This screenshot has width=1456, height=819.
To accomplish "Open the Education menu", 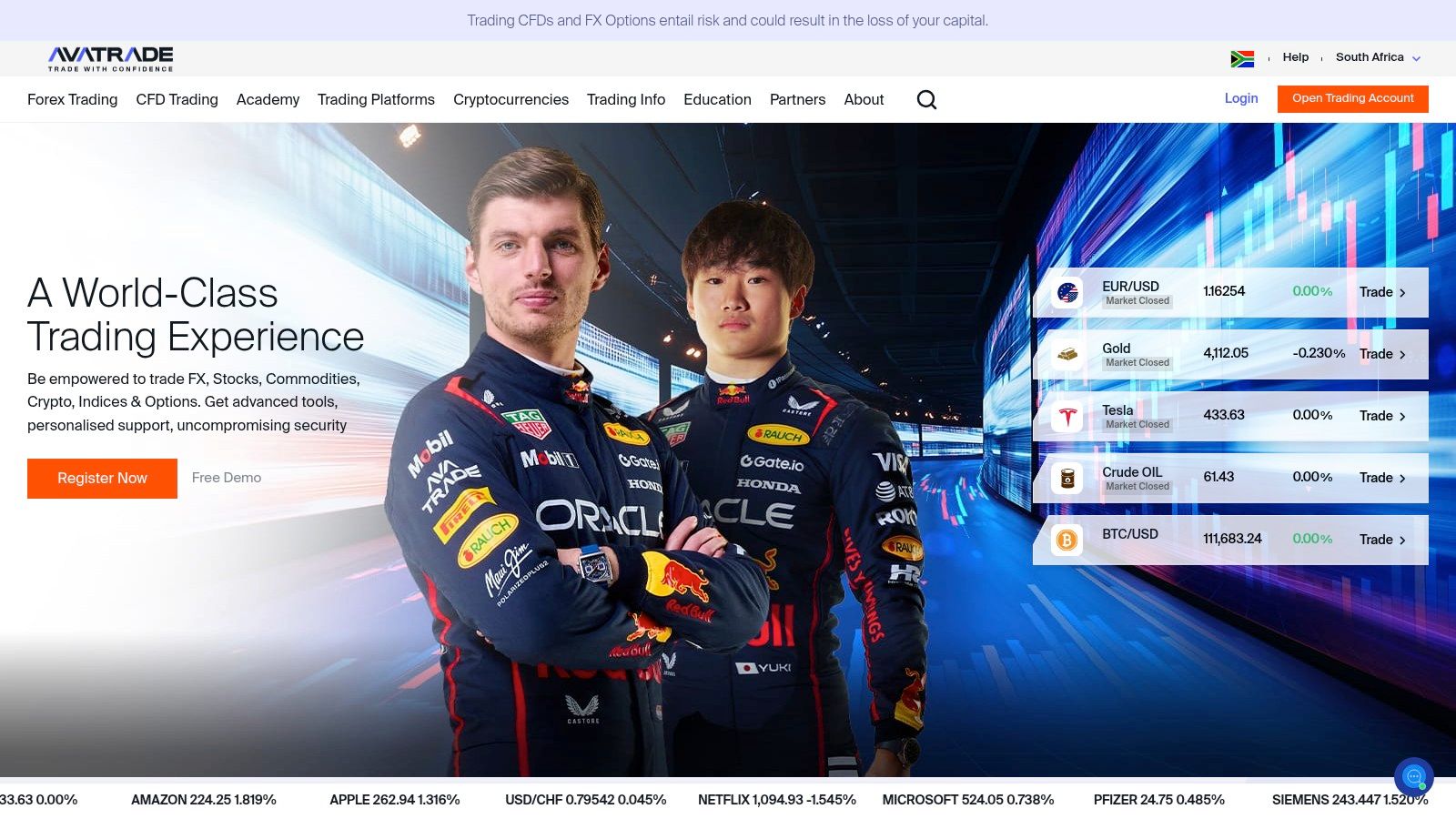I will (717, 99).
